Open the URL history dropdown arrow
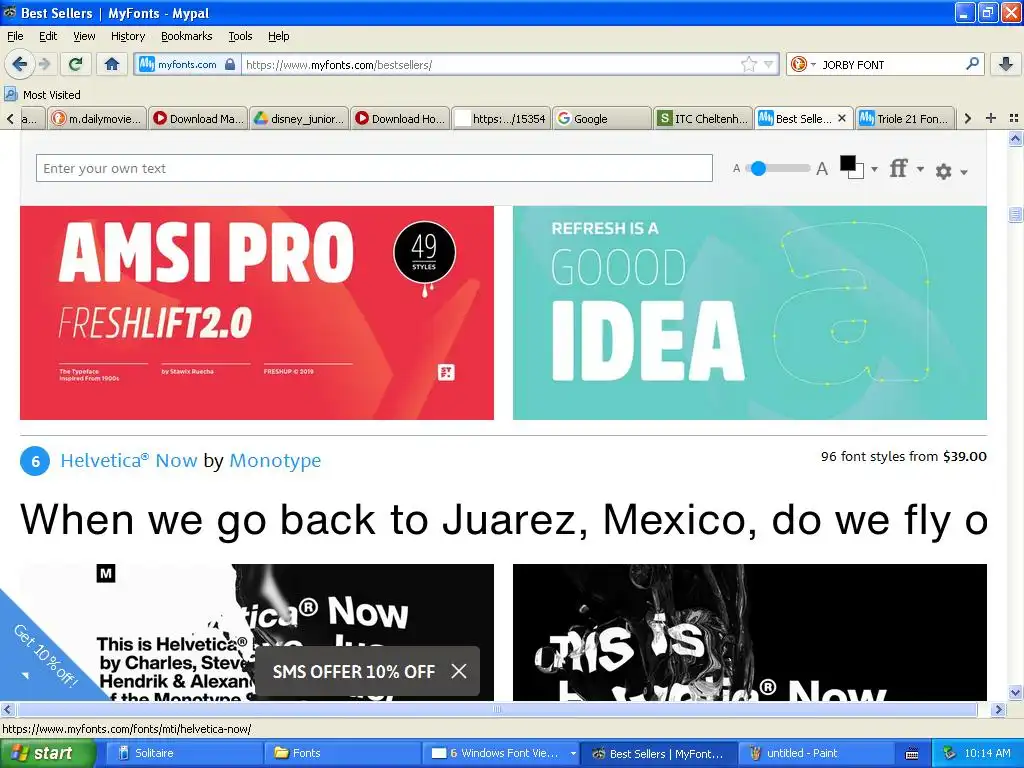 click(769, 64)
